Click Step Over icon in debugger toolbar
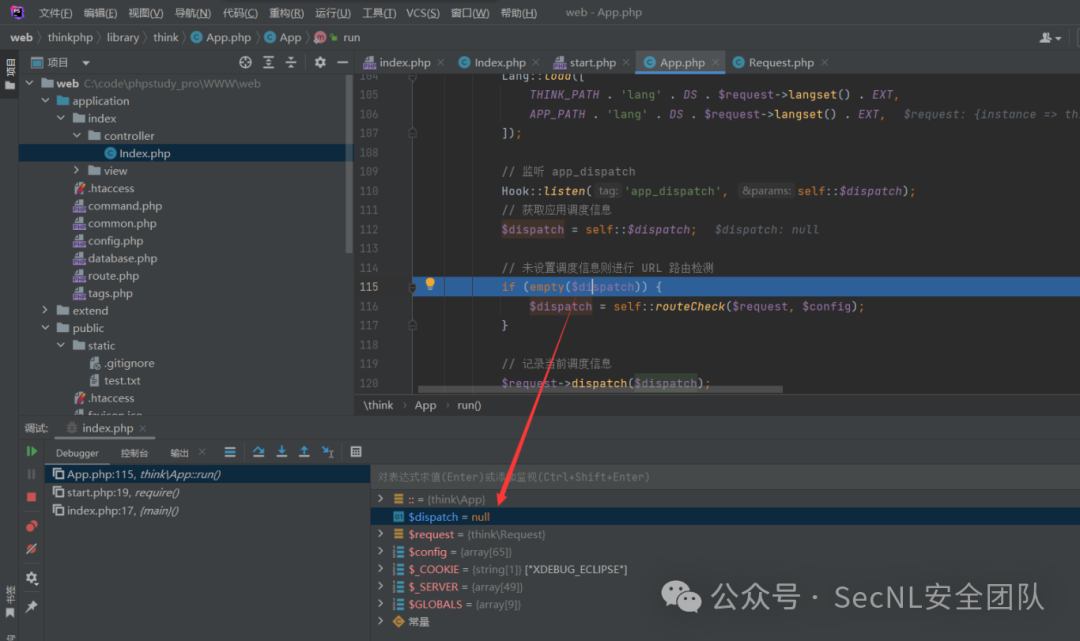Screen dimensions: 1080x641 pyautogui.click(x=258, y=452)
